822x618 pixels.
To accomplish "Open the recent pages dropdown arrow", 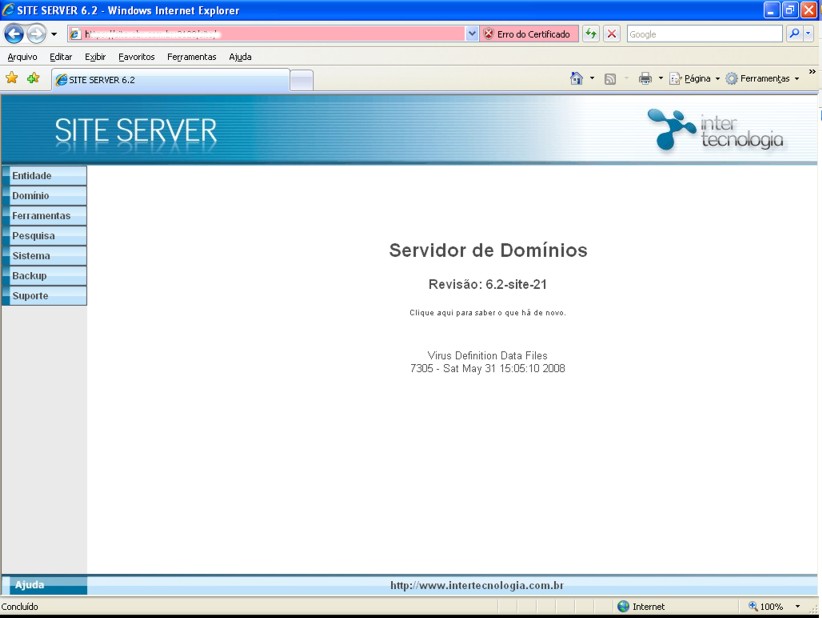I will (x=53, y=35).
